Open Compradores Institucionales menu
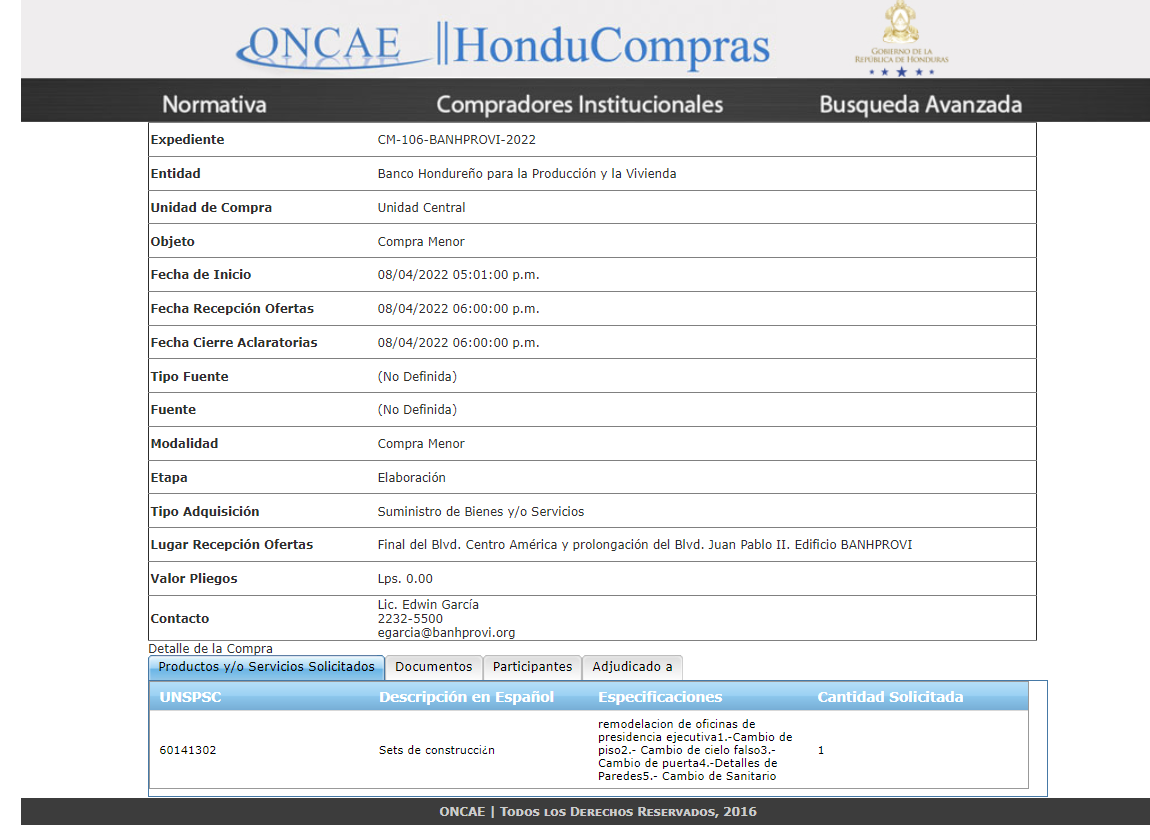 (x=579, y=104)
